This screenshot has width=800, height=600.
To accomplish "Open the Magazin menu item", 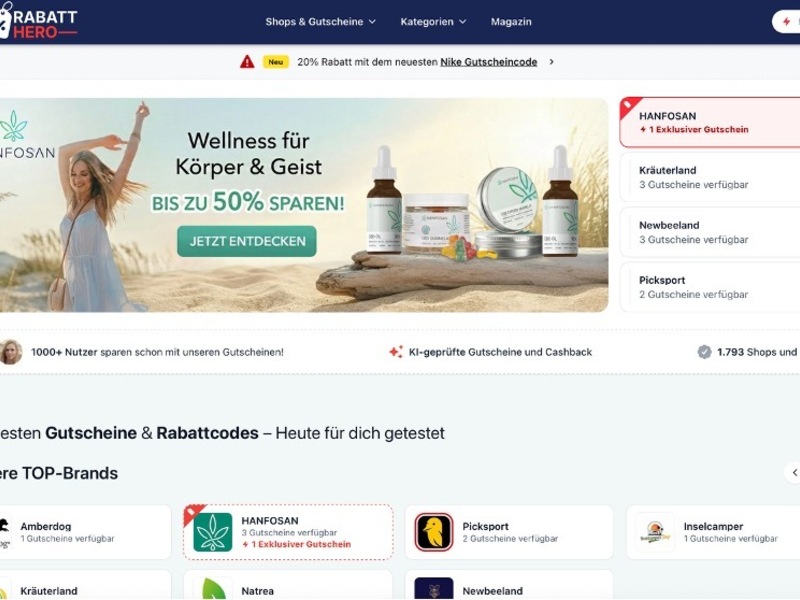I will (511, 21).
